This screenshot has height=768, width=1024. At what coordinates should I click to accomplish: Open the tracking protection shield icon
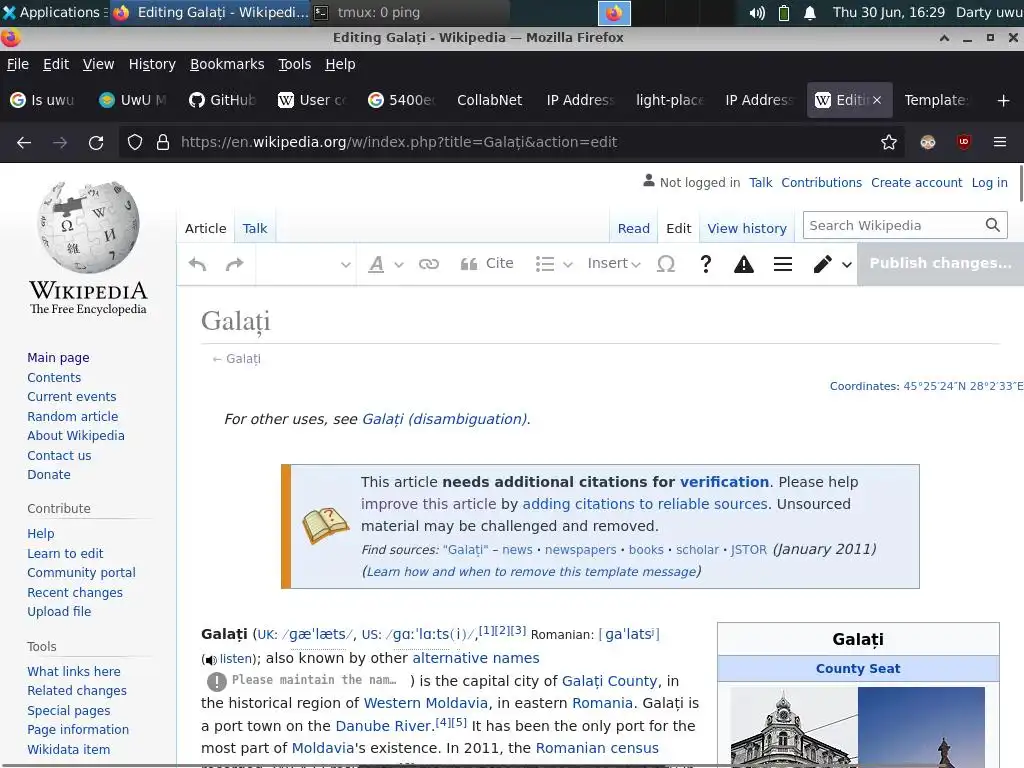click(x=135, y=142)
